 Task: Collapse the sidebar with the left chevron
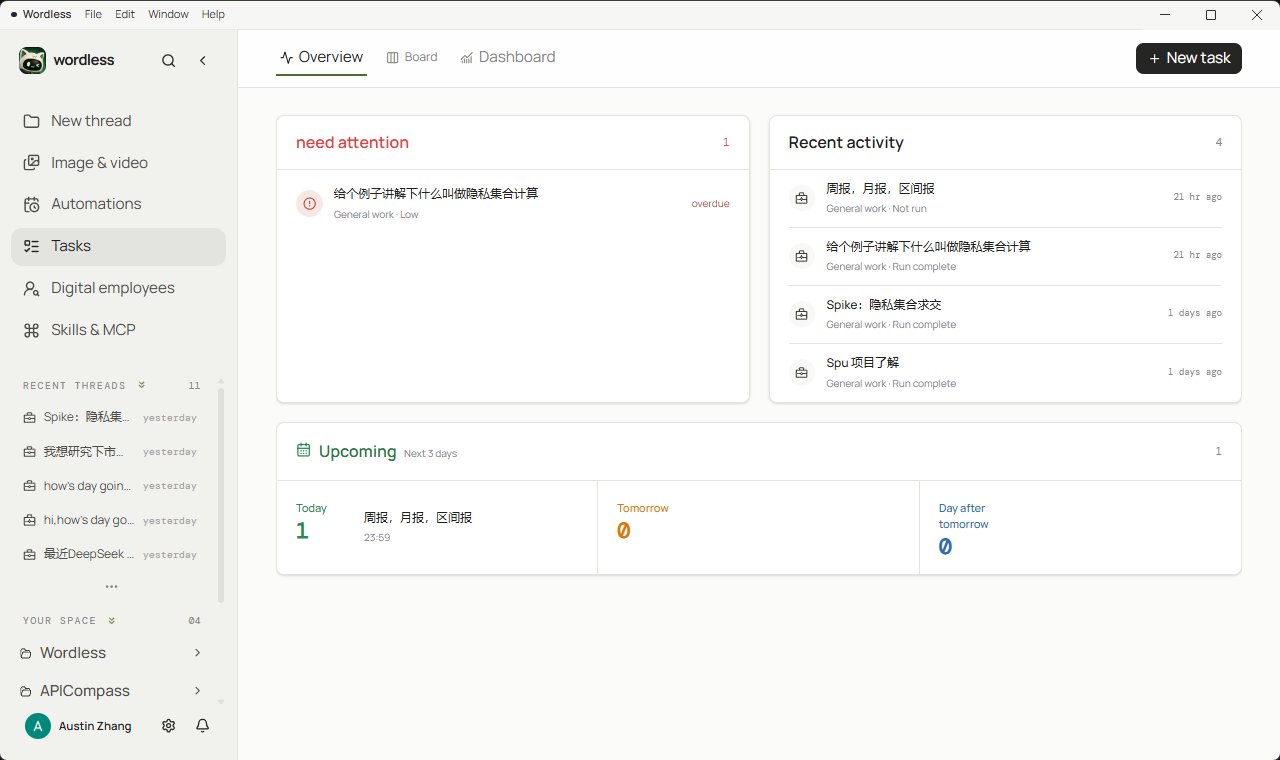(203, 61)
